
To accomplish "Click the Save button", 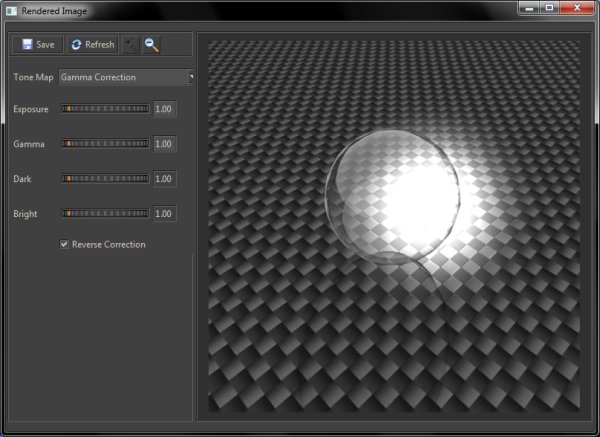I will coord(38,45).
